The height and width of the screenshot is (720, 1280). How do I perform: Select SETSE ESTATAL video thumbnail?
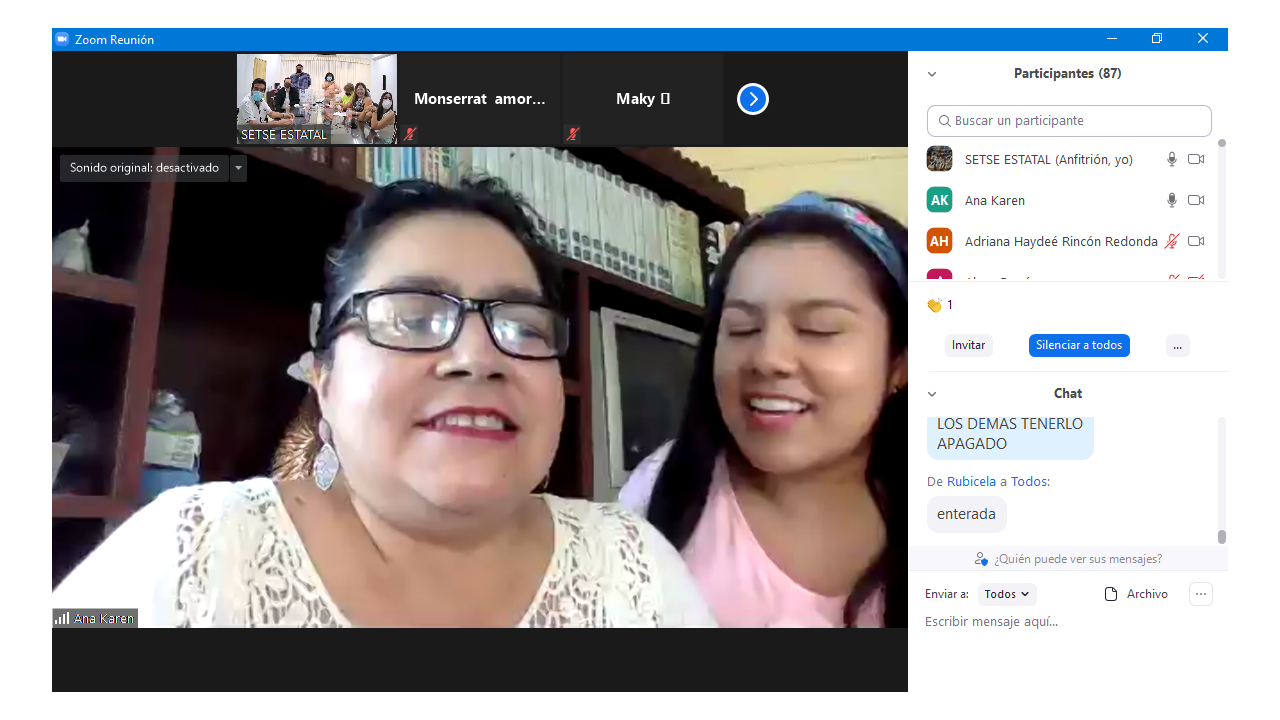click(x=317, y=99)
